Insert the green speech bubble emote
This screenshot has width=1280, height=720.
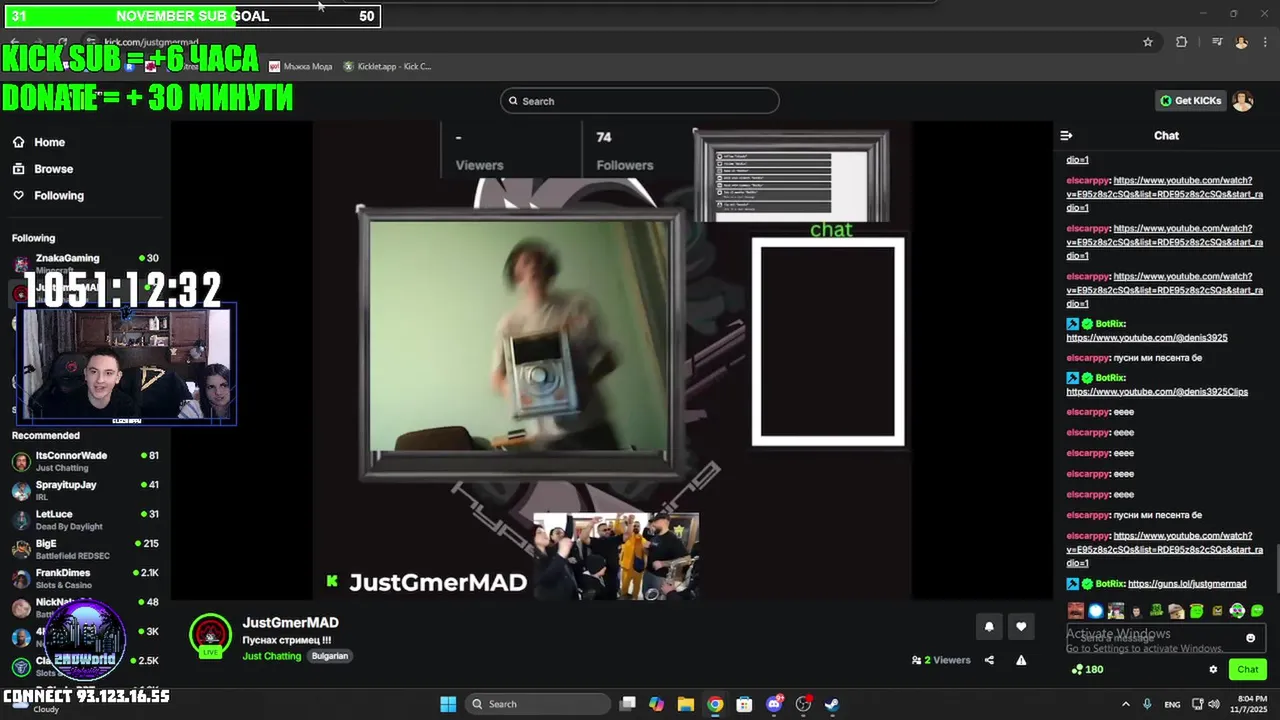click(1257, 611)
